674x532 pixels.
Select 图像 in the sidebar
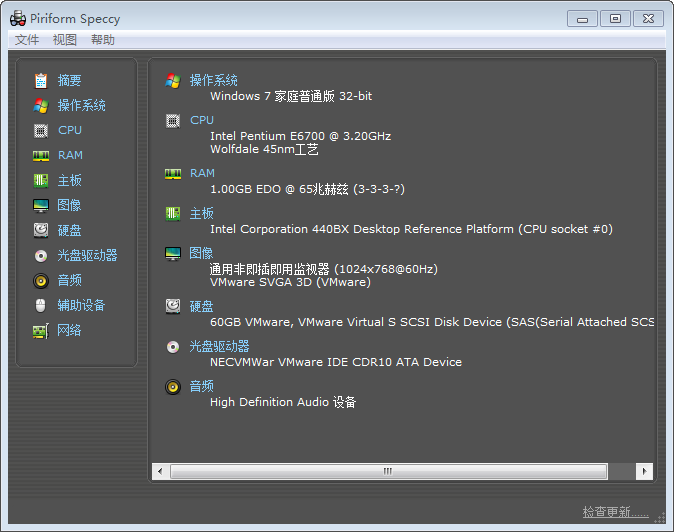coord(69,205)
